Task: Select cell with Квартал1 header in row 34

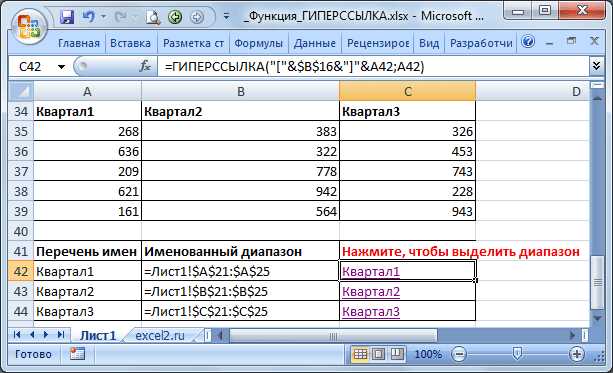Action: (87, 111)
